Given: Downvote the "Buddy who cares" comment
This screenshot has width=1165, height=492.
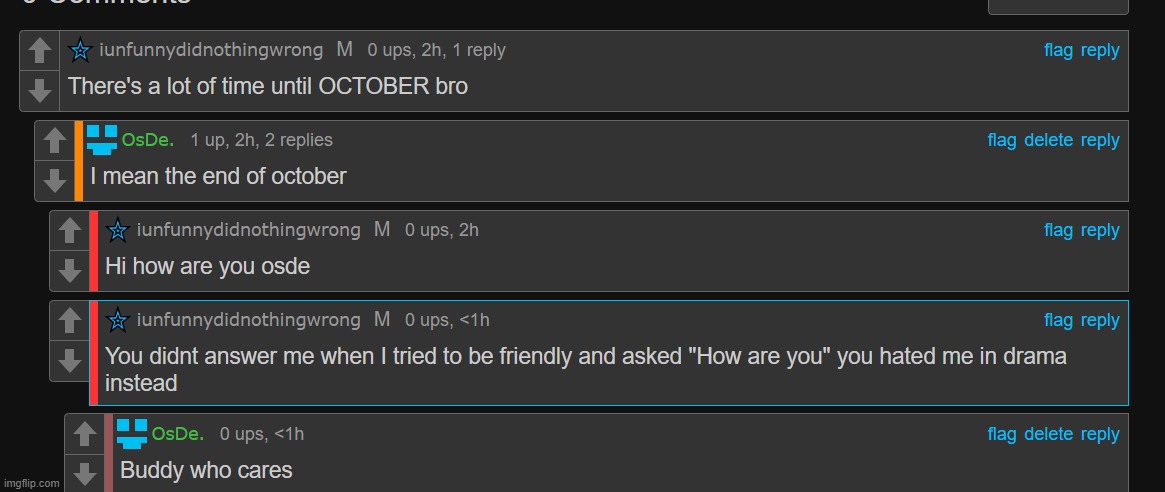Looking at the screenshot, I should coord(84,473).
